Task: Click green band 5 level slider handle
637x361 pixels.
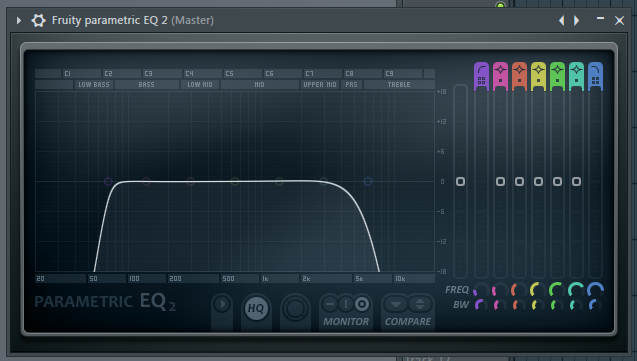Action: [557, 182]
